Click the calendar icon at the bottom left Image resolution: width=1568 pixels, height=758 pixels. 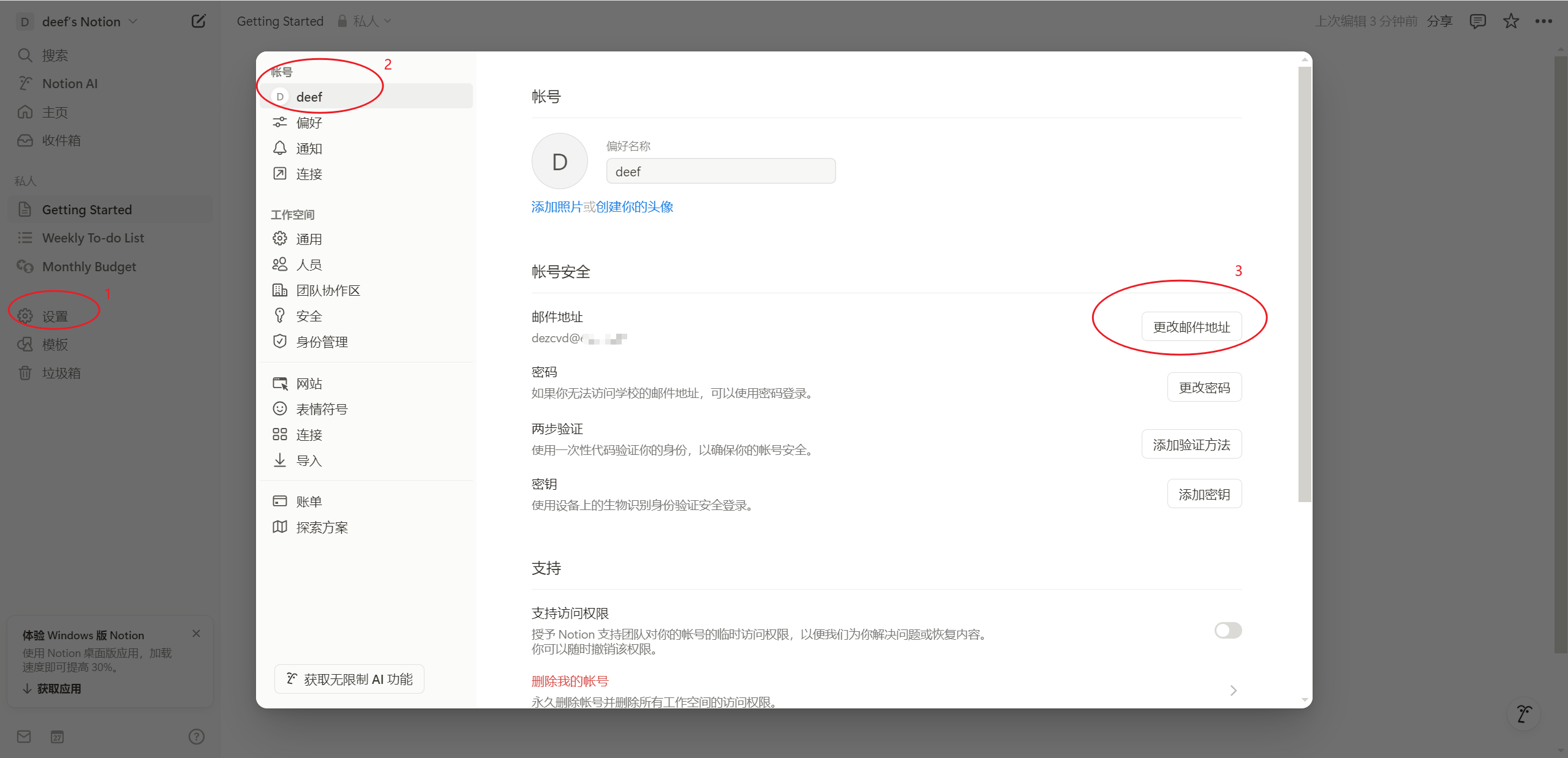coord(57,737)
